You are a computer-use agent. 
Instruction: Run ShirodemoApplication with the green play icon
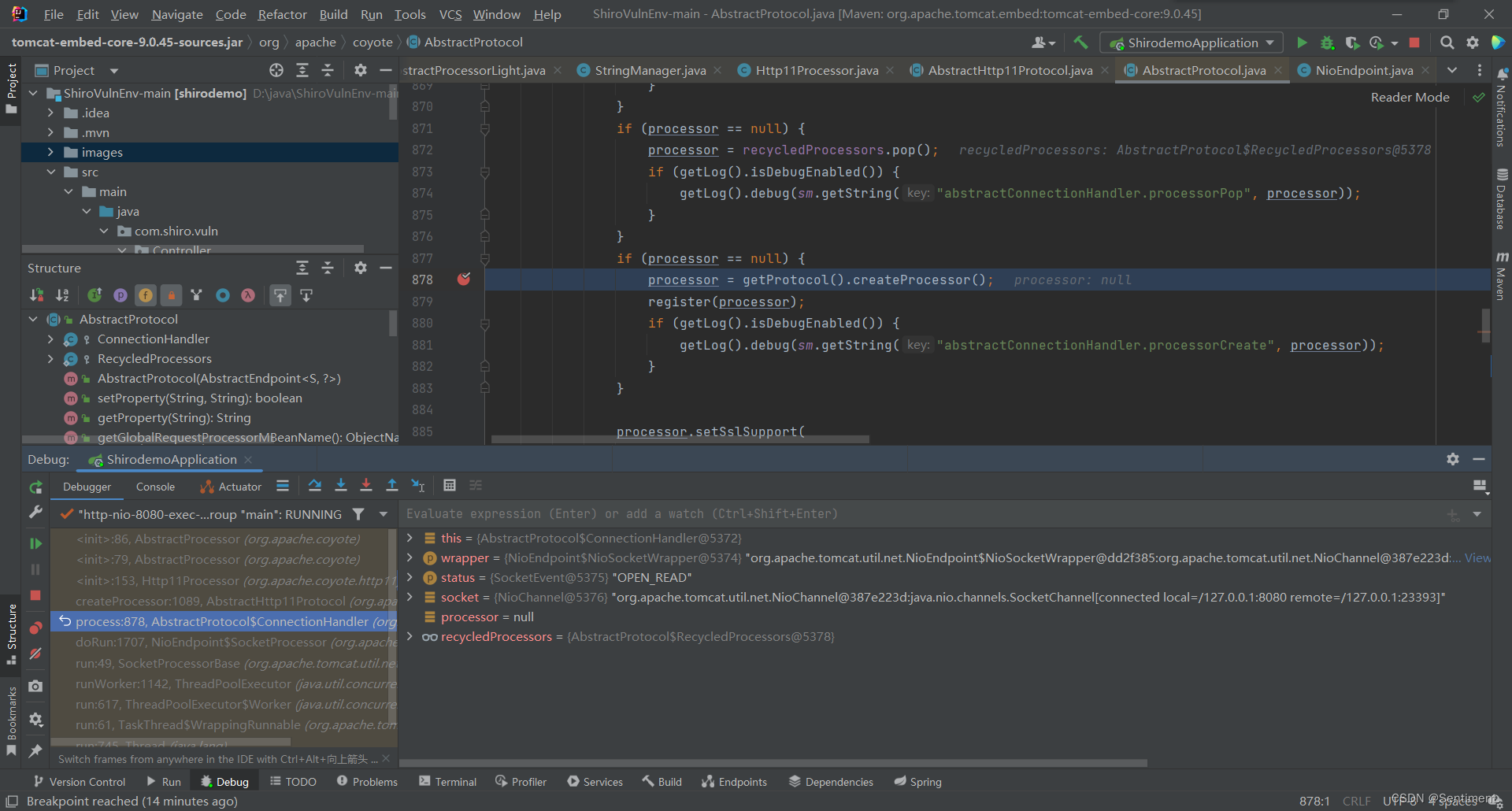coord(1302,43)
